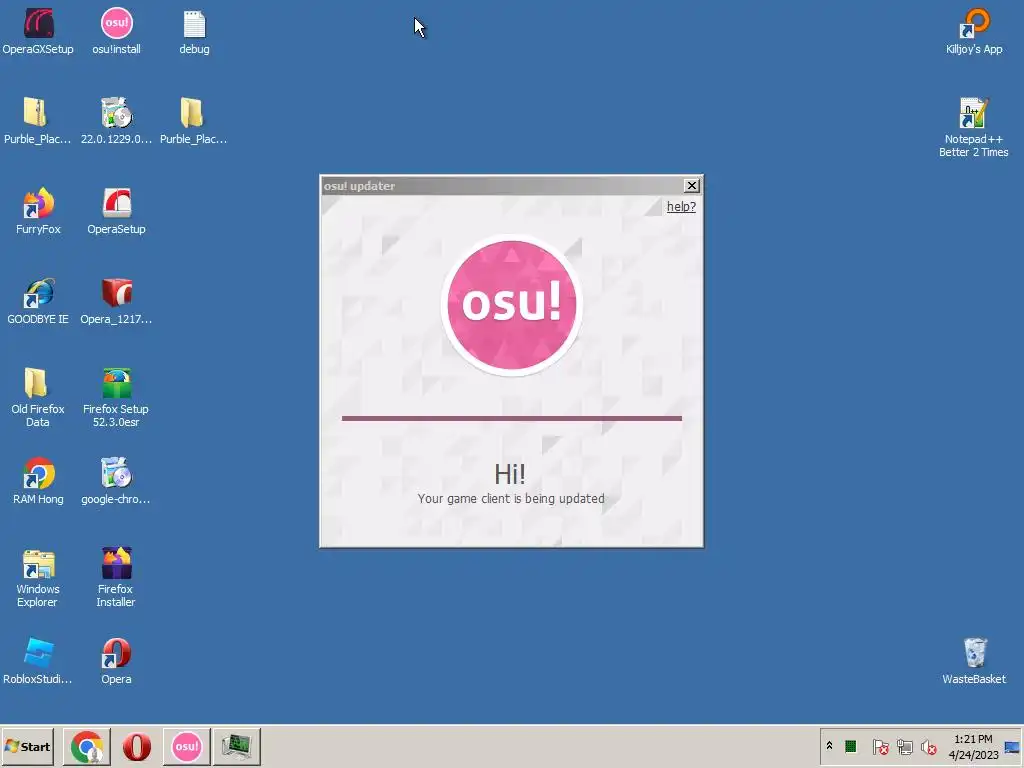1024x768 pixels.
Task: Open Opera from the taskbar
Action: pos(136,746)
